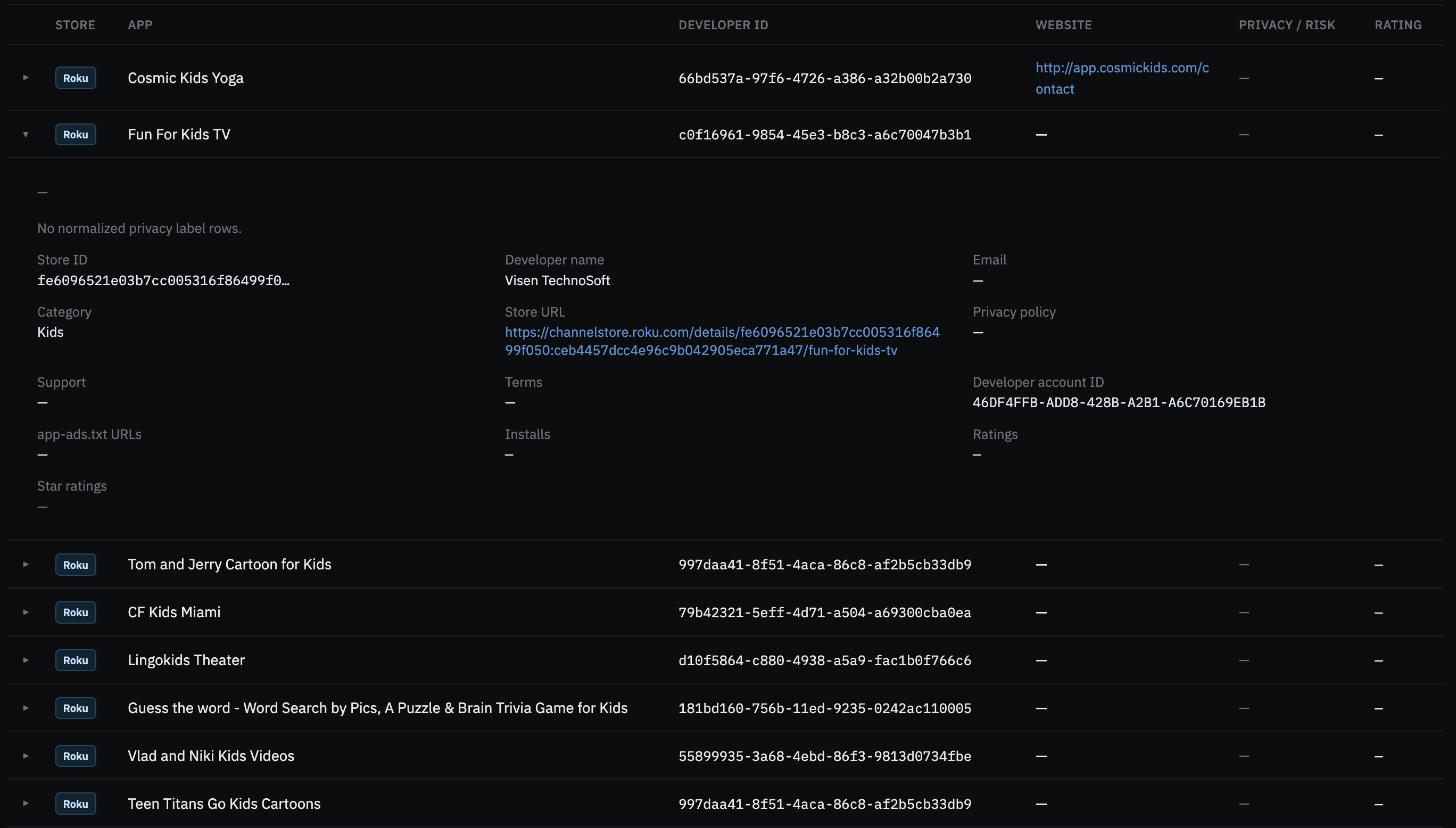The height and width of the screenshot is (828, 1456).
Task: Collapse the Fun For Kids TV row
Action: [26, 134]
